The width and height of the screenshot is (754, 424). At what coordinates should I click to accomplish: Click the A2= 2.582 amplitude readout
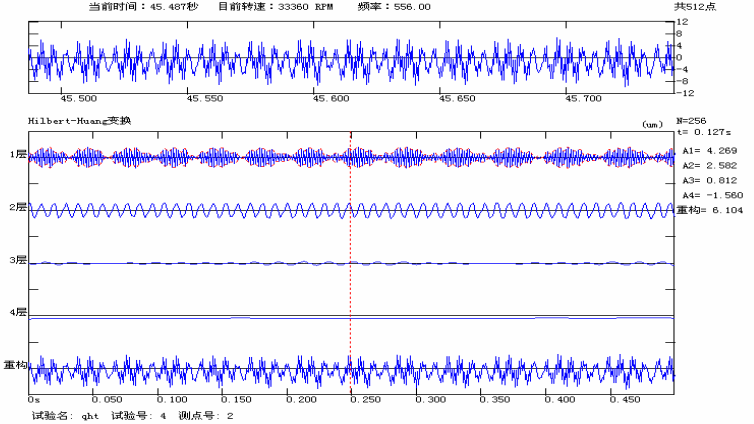point(710,165)
